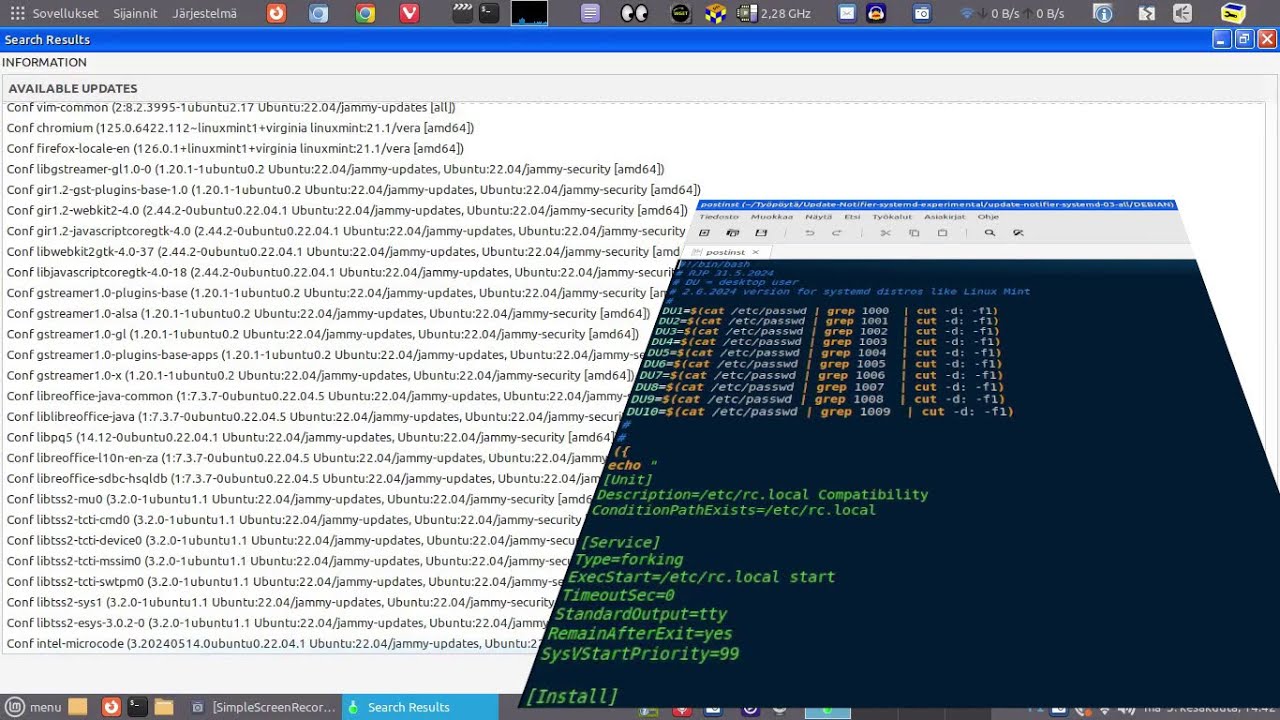Open the Työkalut menu in postinst editor

point(892,216)
